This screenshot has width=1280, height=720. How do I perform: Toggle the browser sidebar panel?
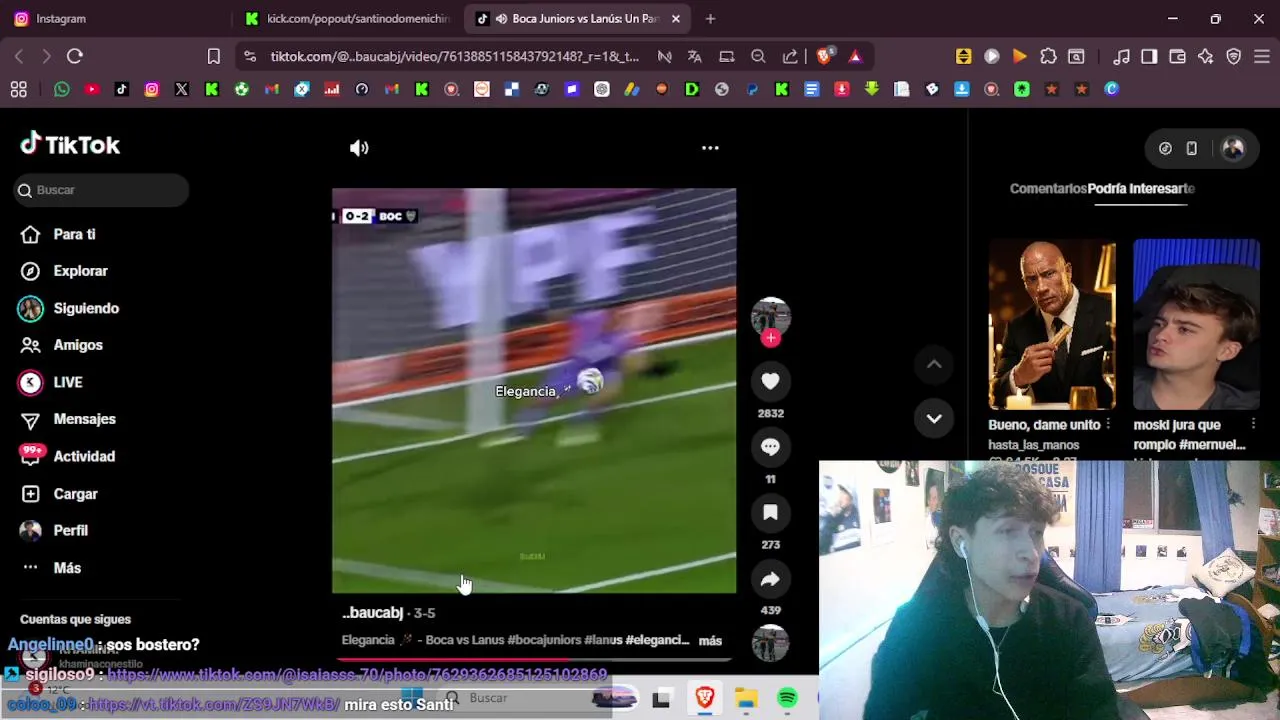[x=1149, y=57]
